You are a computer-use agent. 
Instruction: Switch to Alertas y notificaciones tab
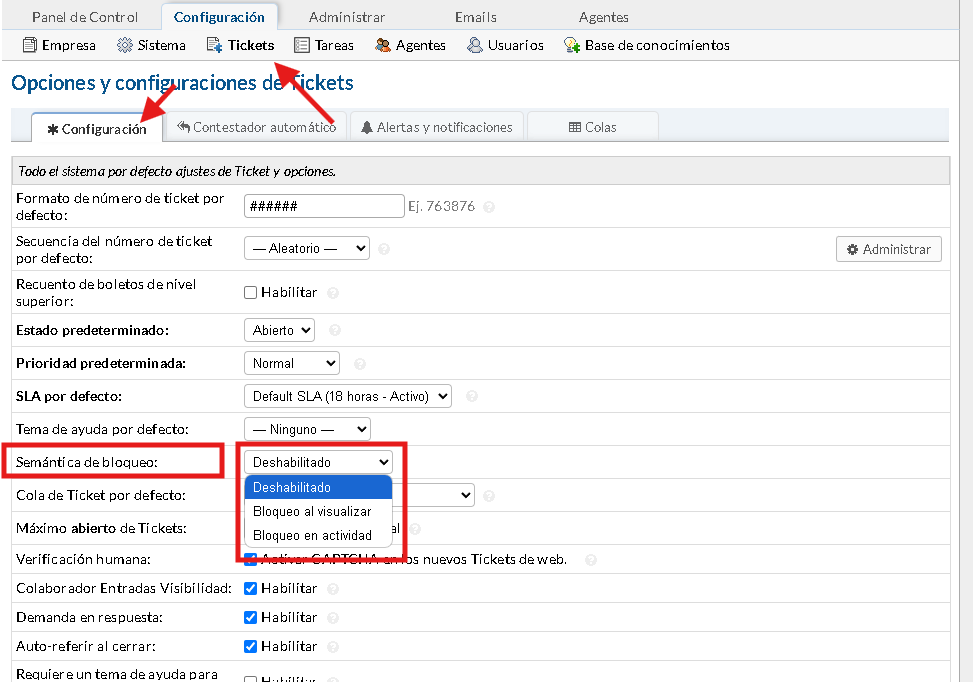tap(436, 127)
